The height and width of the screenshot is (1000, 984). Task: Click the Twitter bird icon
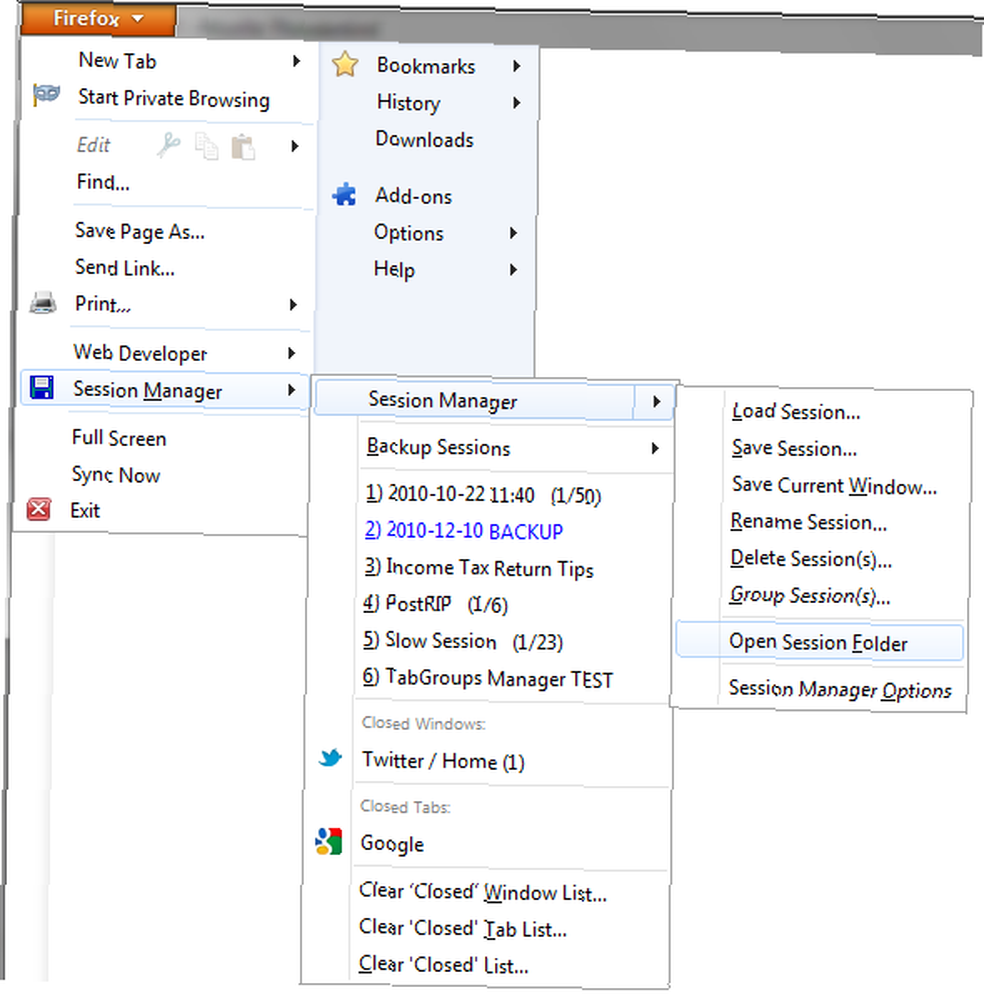point(330,758)
